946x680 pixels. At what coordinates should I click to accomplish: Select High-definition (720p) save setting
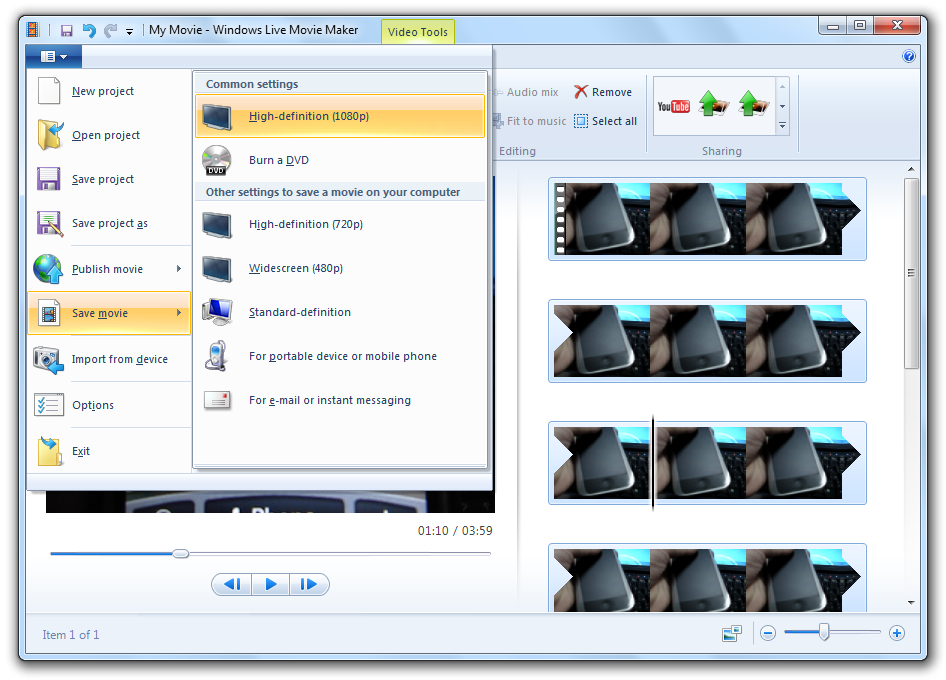point(340,224)
